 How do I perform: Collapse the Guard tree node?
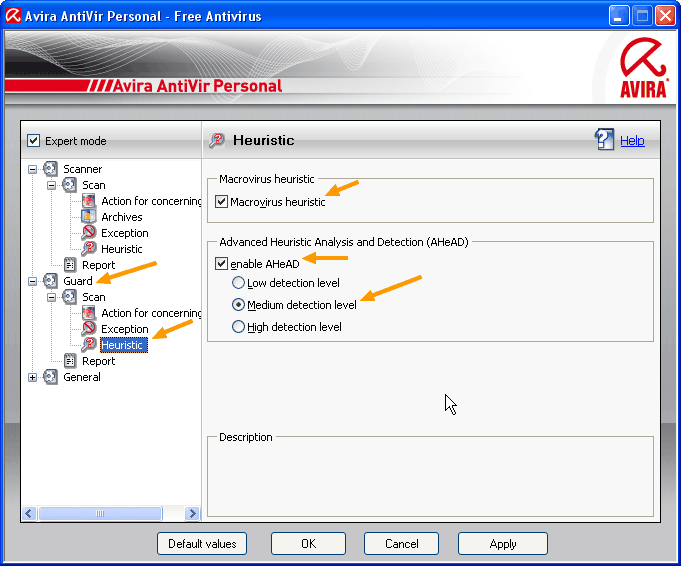tap(33, 281)
